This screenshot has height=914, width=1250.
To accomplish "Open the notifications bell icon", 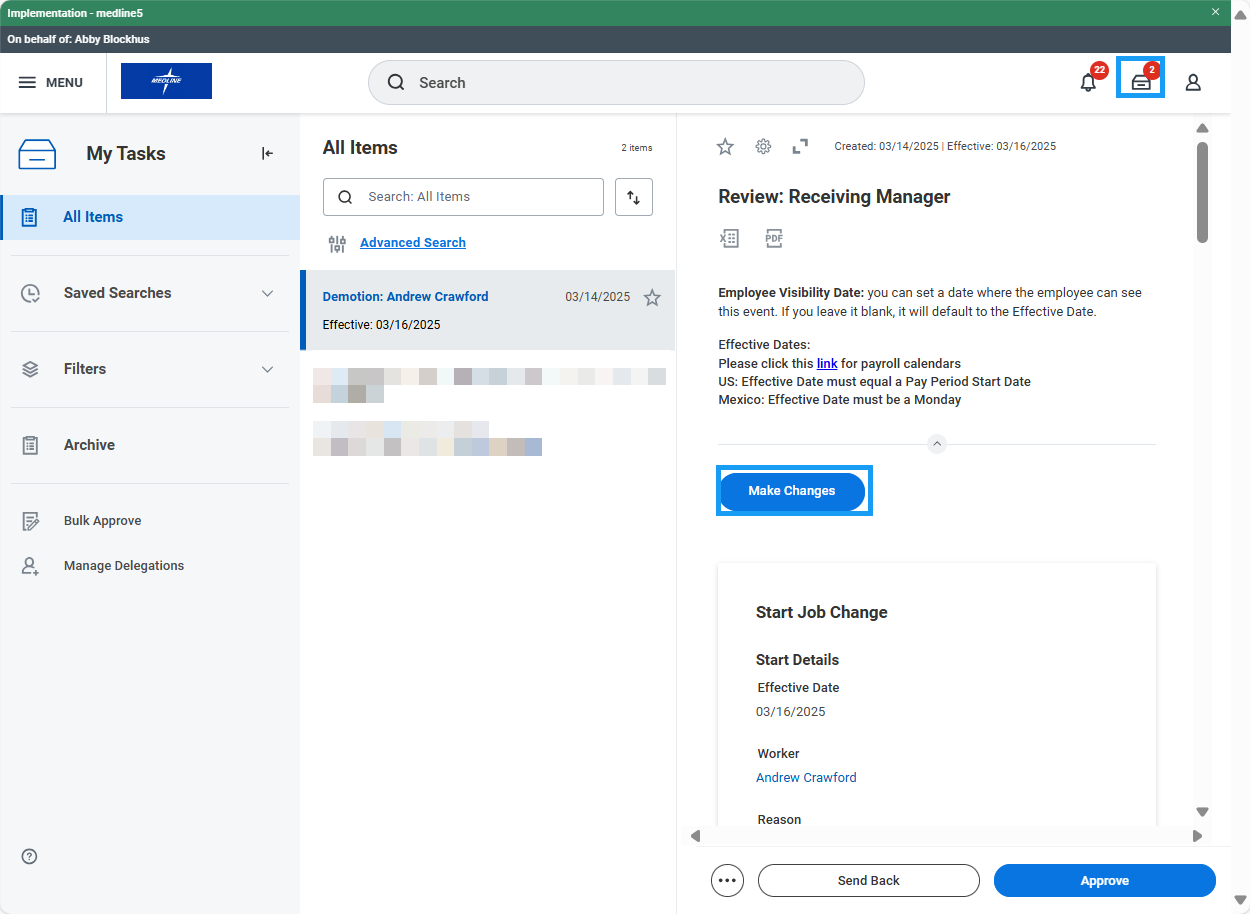I will (1088, 83).
